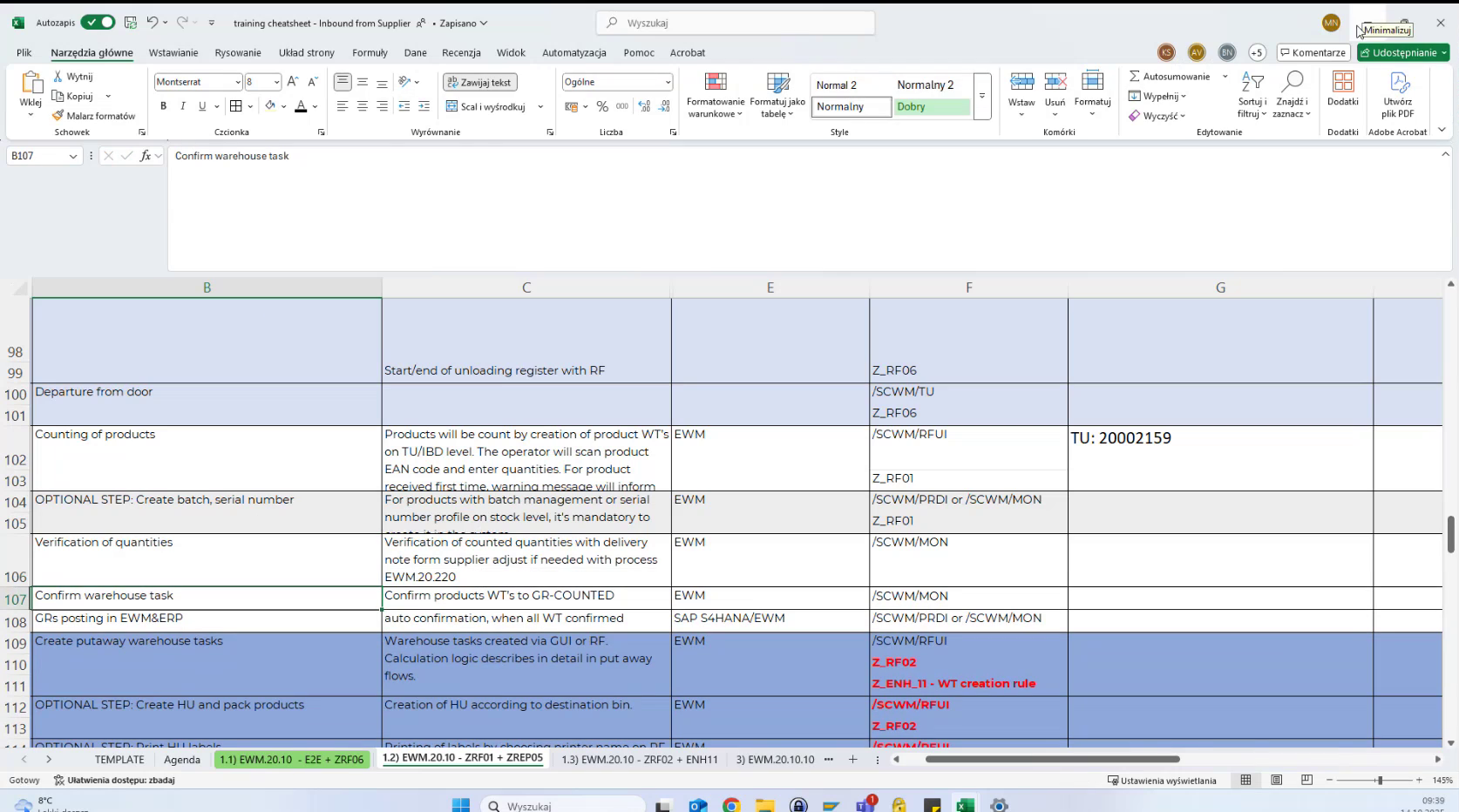Open Sortuj i filtruj options
This screenshot has height=812, width=1459.
tap(1252, 96)
